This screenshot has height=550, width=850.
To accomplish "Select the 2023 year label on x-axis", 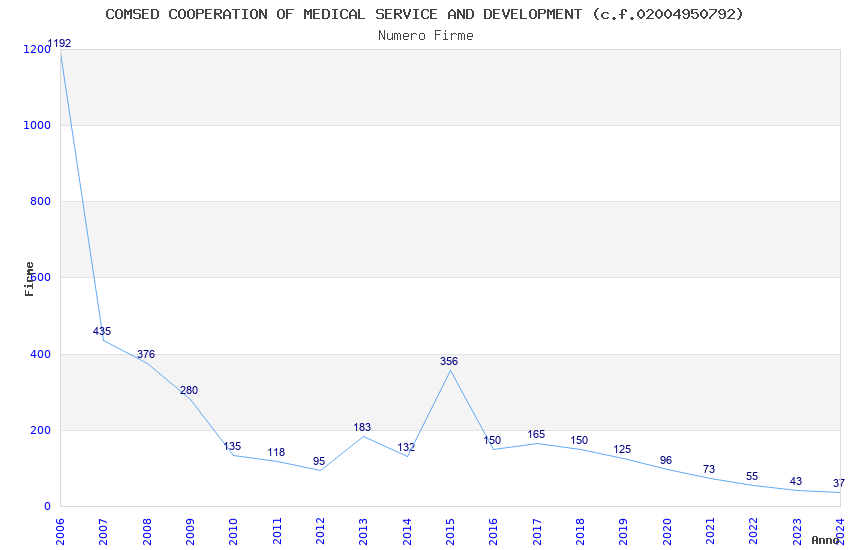I will click(x=796, y=530).
